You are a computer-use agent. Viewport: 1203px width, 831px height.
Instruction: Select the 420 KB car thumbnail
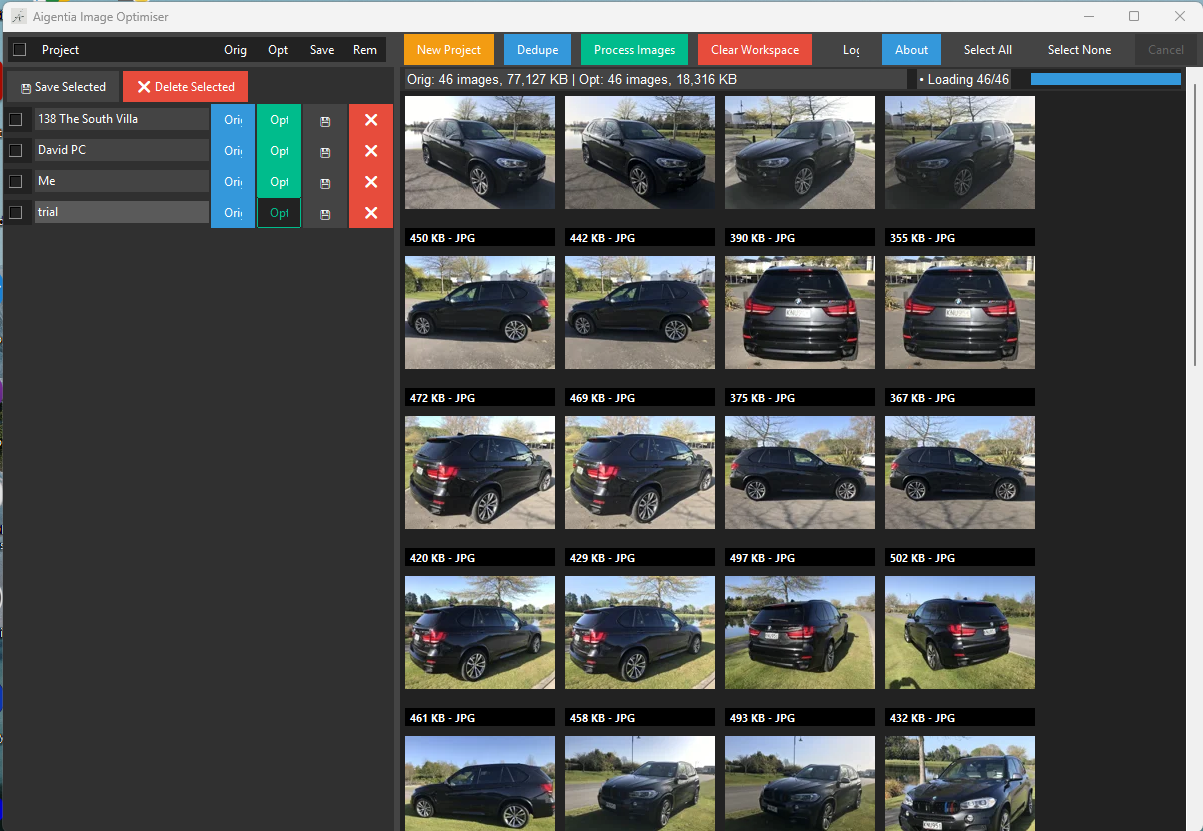480,472
